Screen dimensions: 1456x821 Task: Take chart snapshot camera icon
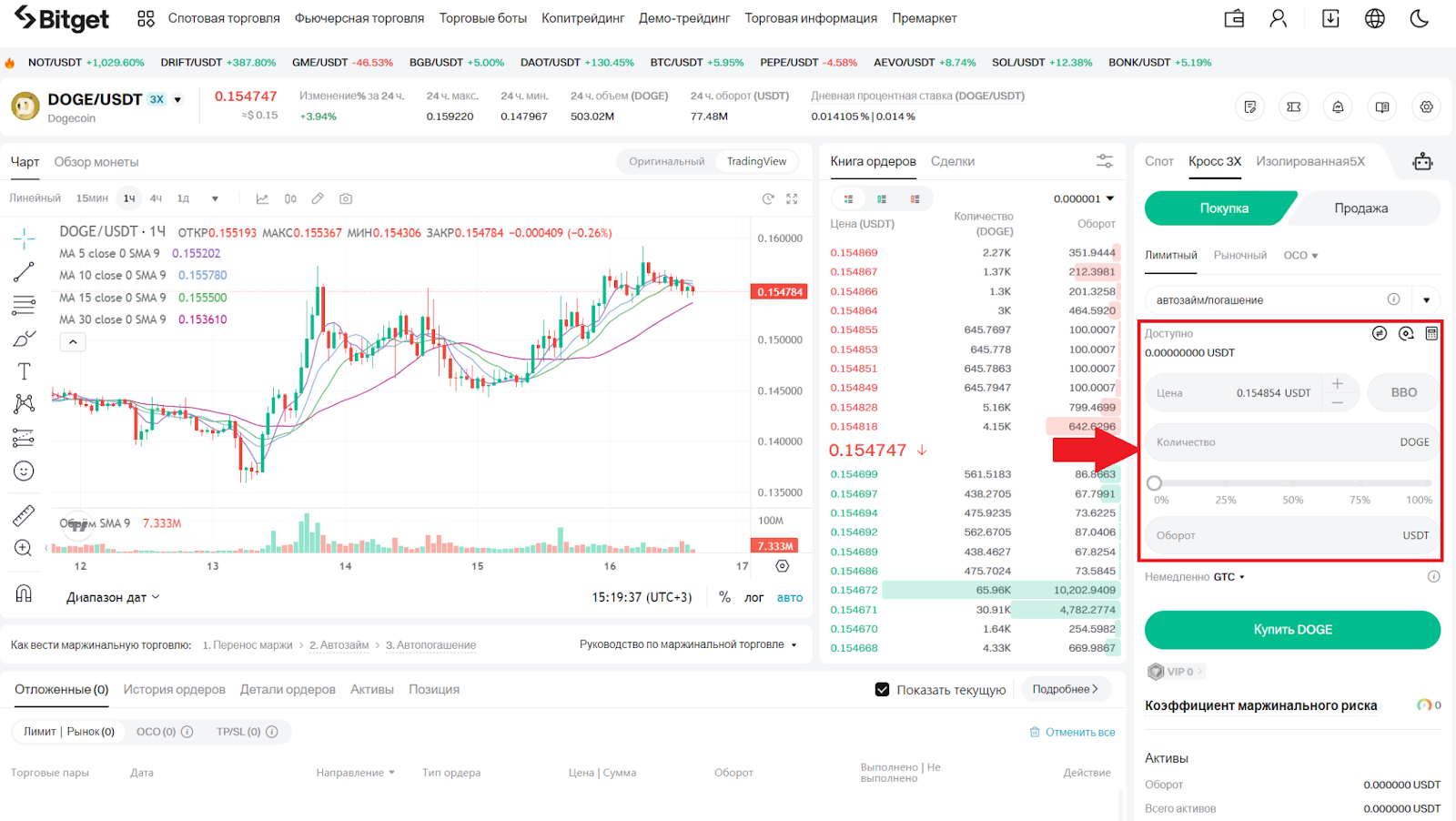pyautogui.click(x=346, y=198)
